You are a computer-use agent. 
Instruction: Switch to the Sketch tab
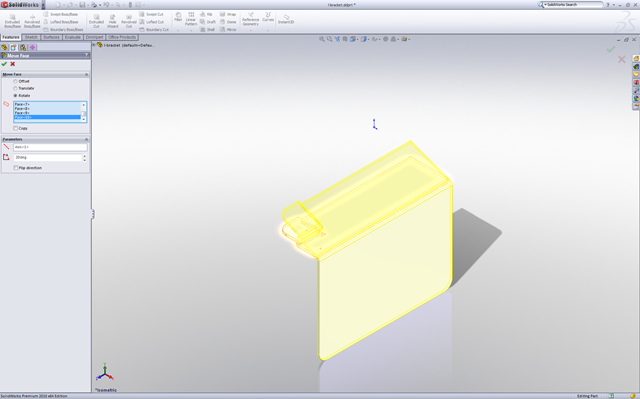click(x=31, y=37)
